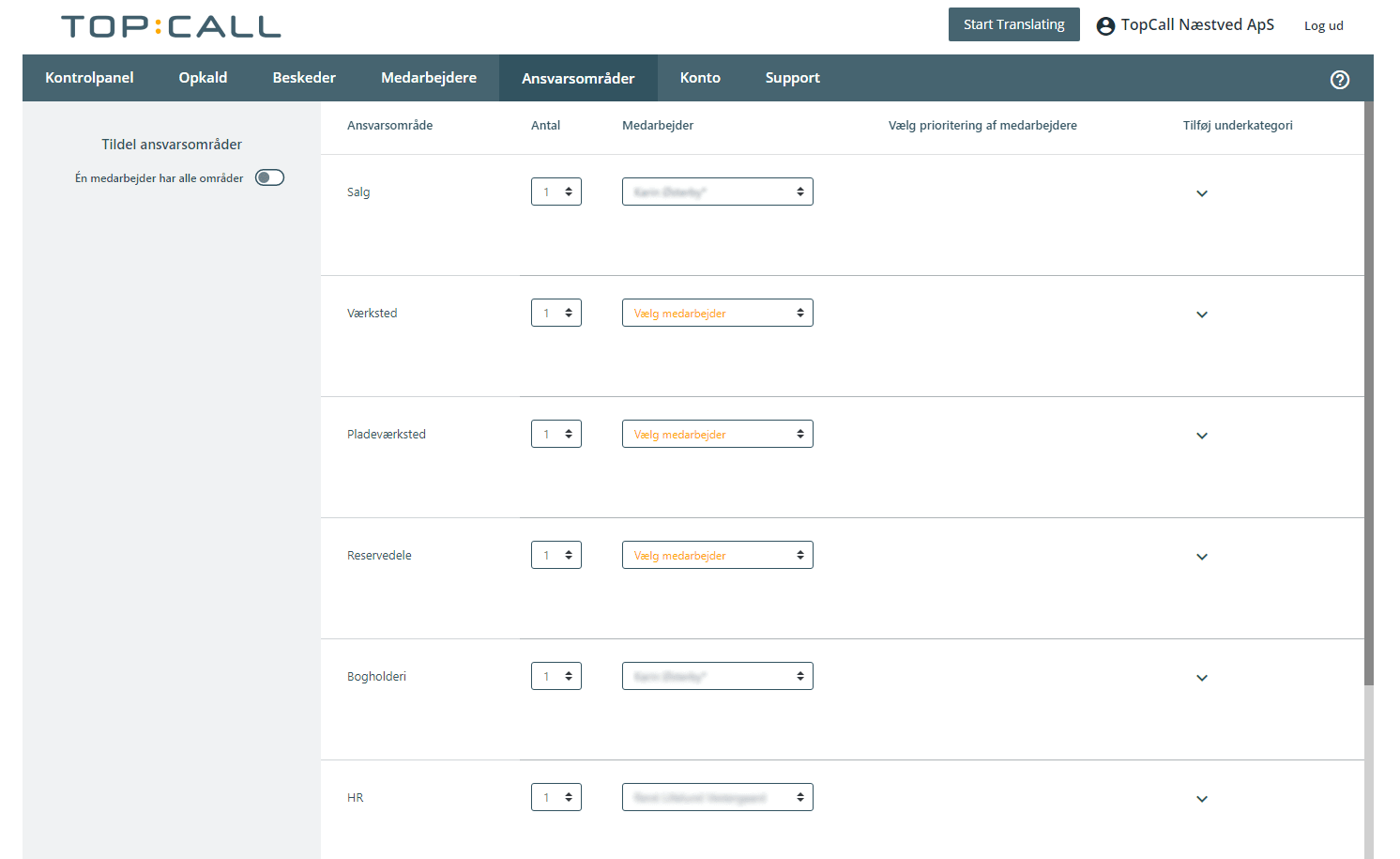The width and height of the screenshot is (1400, 859).
Task: Go to the Kontrolpanel tab
Action: point(89,78)
